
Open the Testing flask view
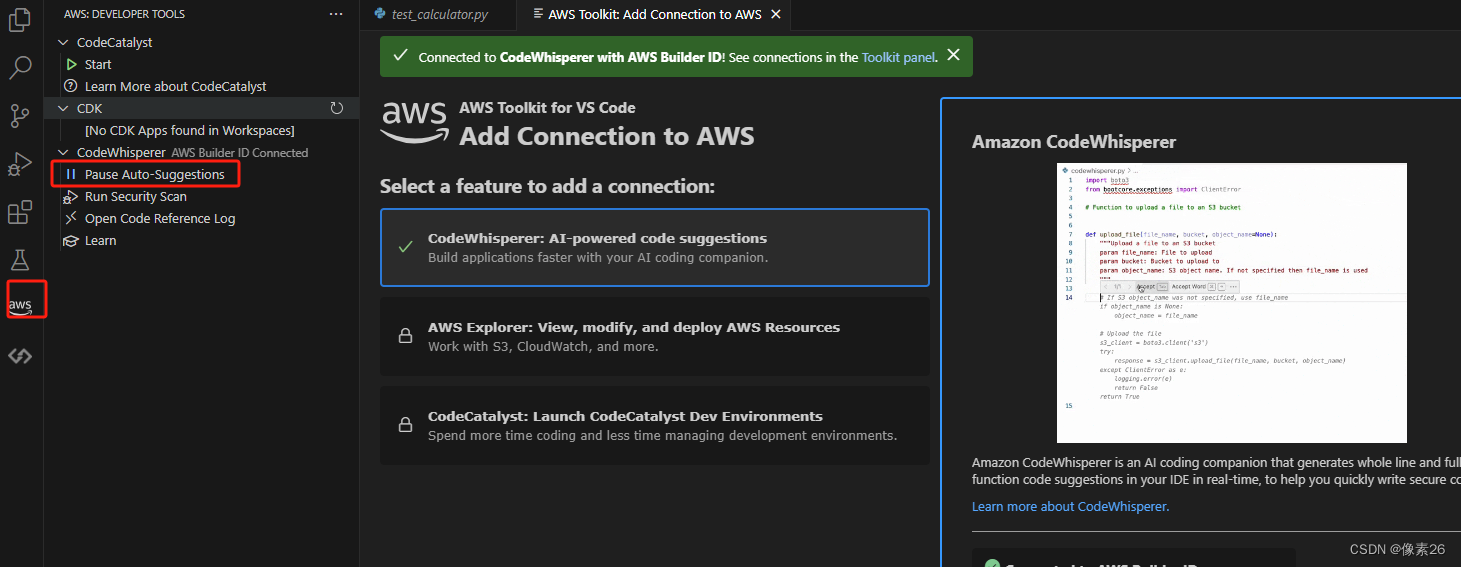[x=20, y=260]
